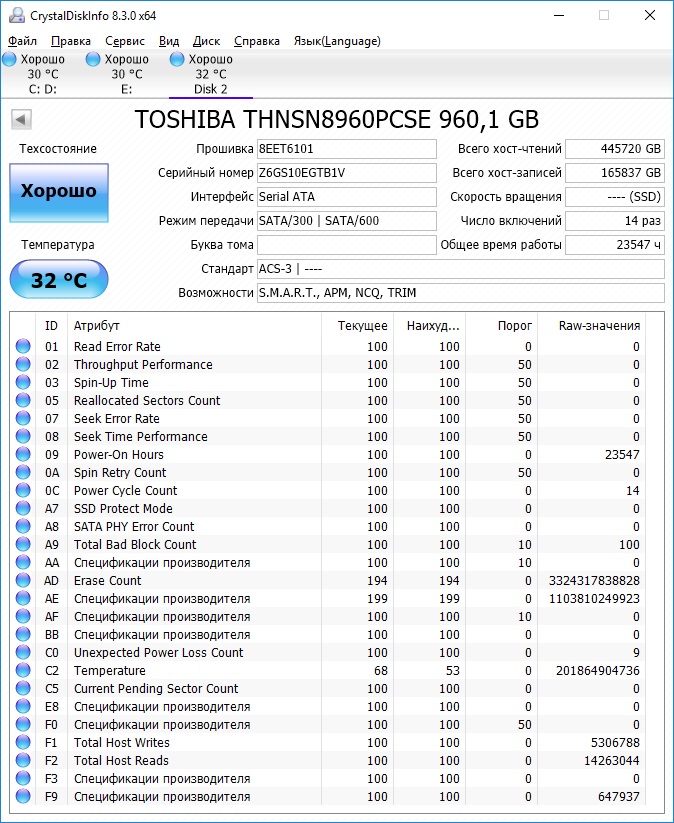Image resolution: width=674 pixels, height=823 pixels.
Task: Open the Справка menu
Action: pyautogui.click(x=257, y=41)
